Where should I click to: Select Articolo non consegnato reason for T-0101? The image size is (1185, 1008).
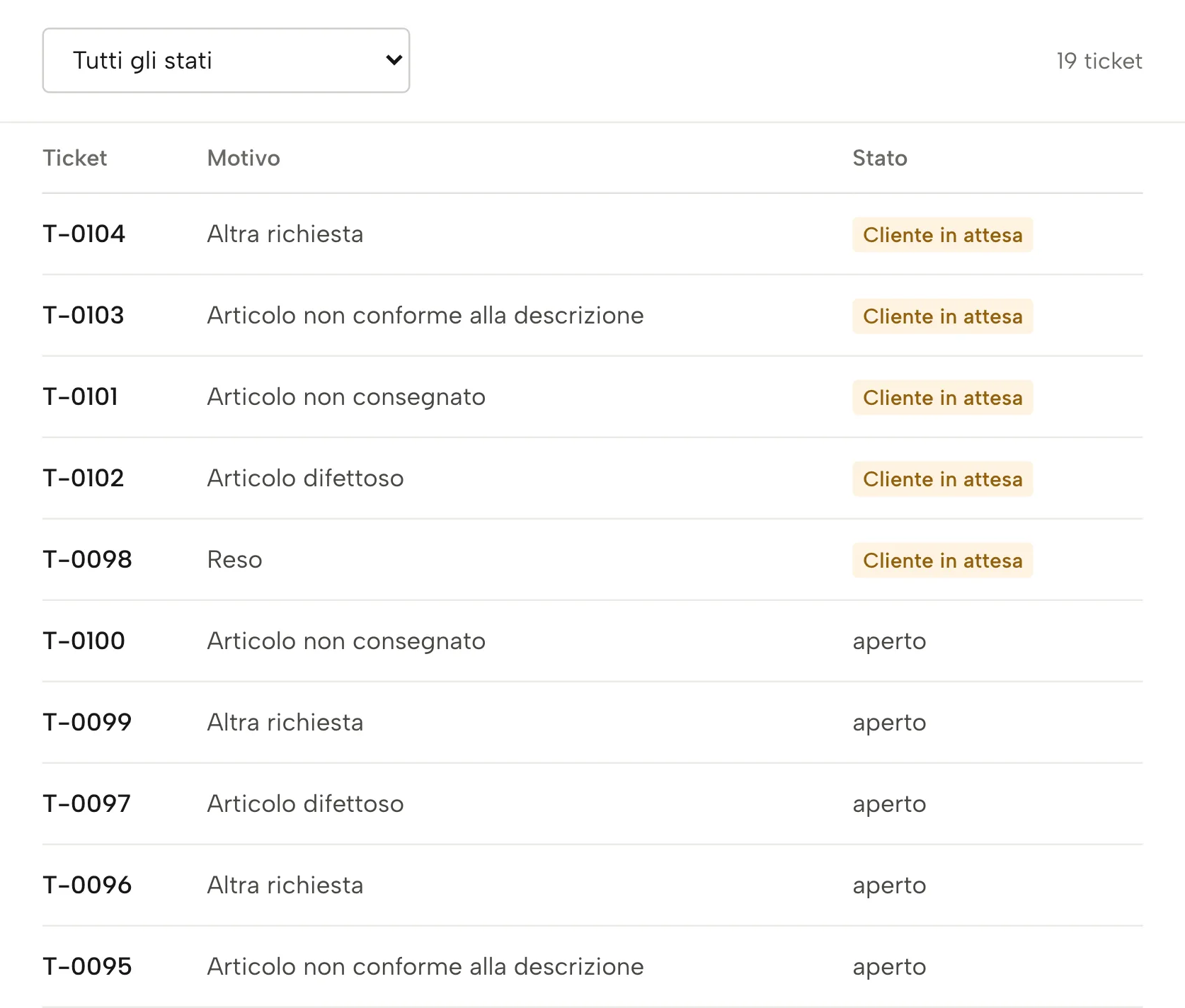click(346, 396)
